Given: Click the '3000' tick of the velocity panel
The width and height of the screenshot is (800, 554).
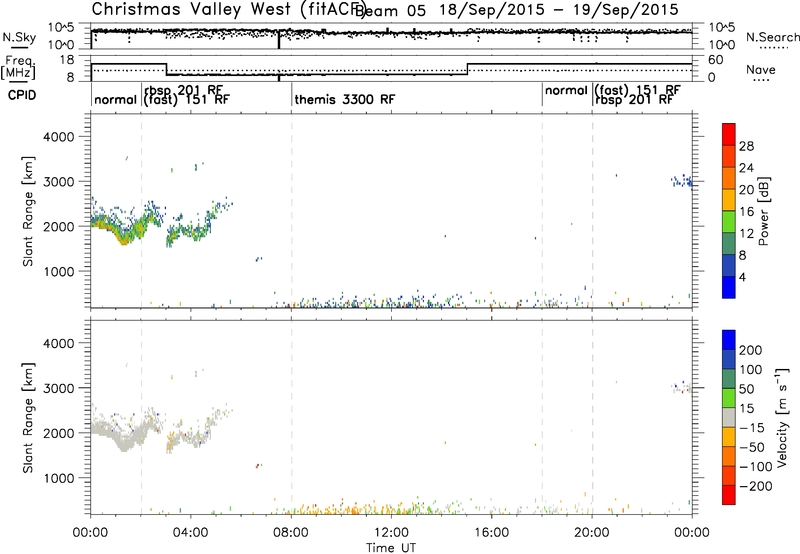Looking at the screenshot, I should [x=58, y=388].
